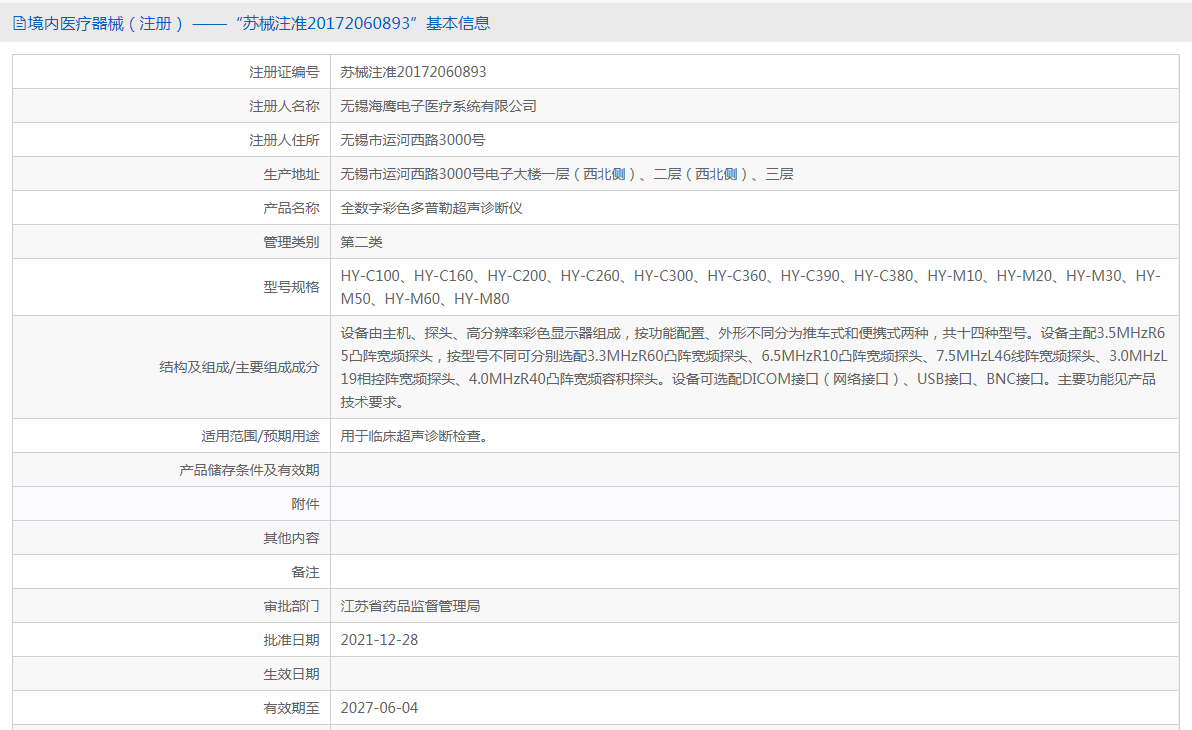Click the 注册证编号 row label
The image size is (1192, 730).
284,72
